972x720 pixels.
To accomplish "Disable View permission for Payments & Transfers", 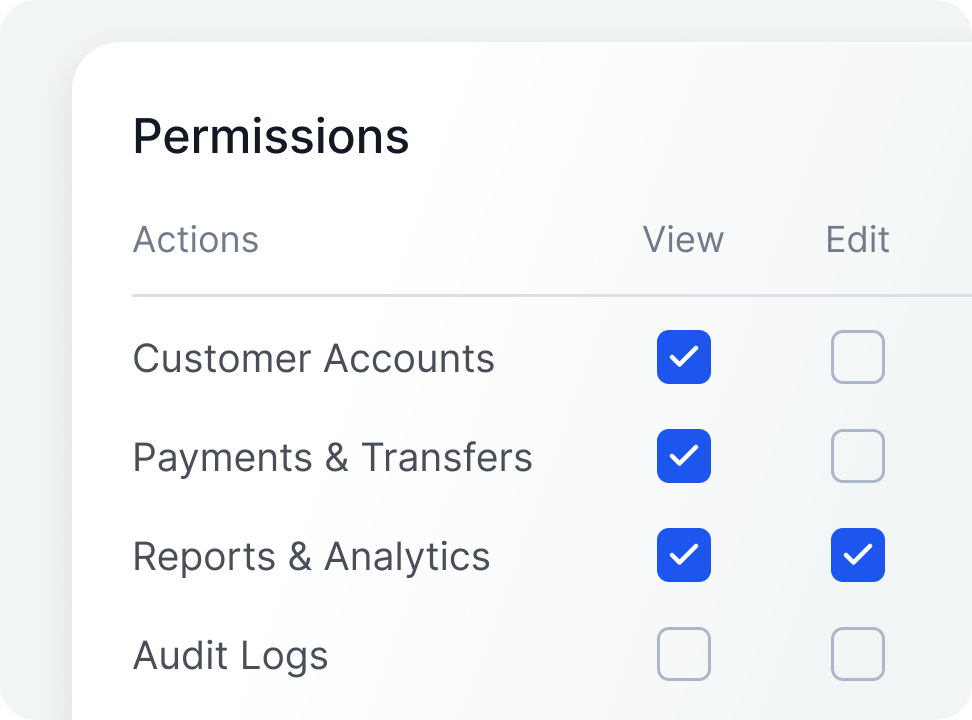I will [x=684, y=456].
